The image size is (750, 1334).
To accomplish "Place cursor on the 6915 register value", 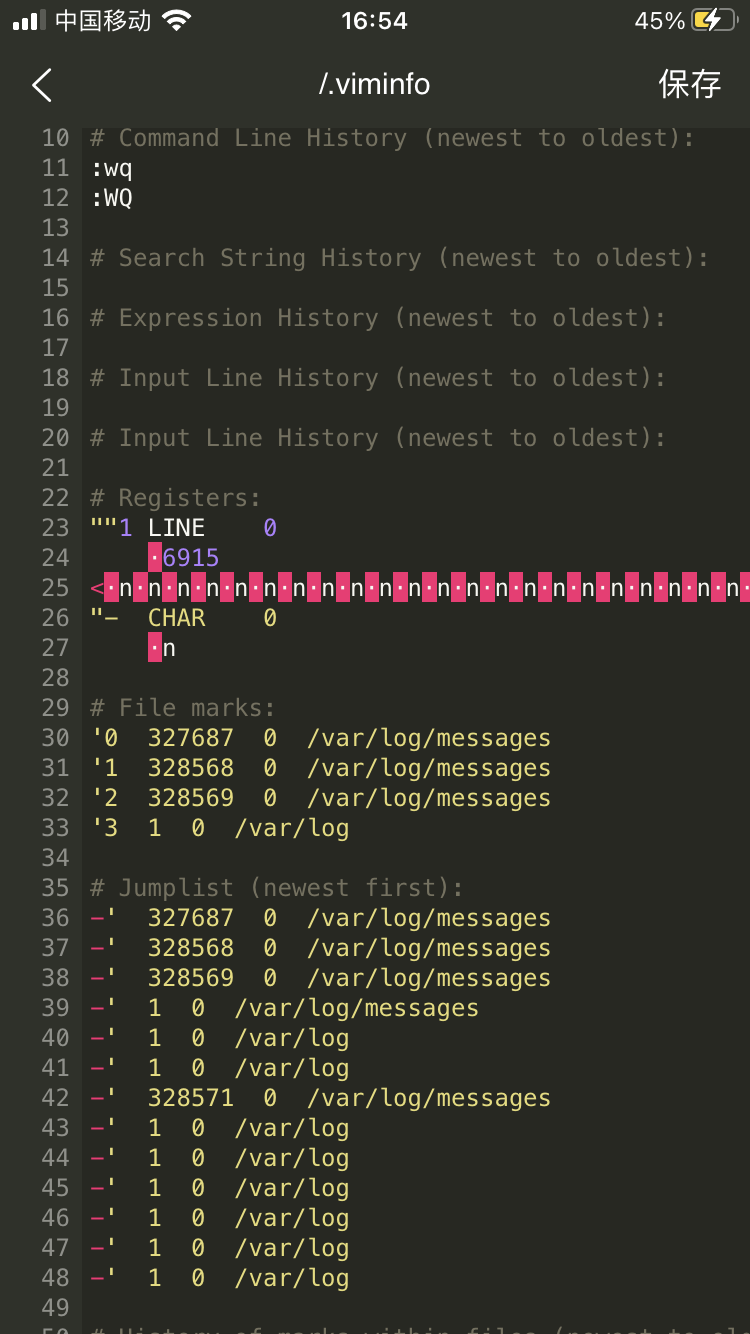I will tap(190, 558).
